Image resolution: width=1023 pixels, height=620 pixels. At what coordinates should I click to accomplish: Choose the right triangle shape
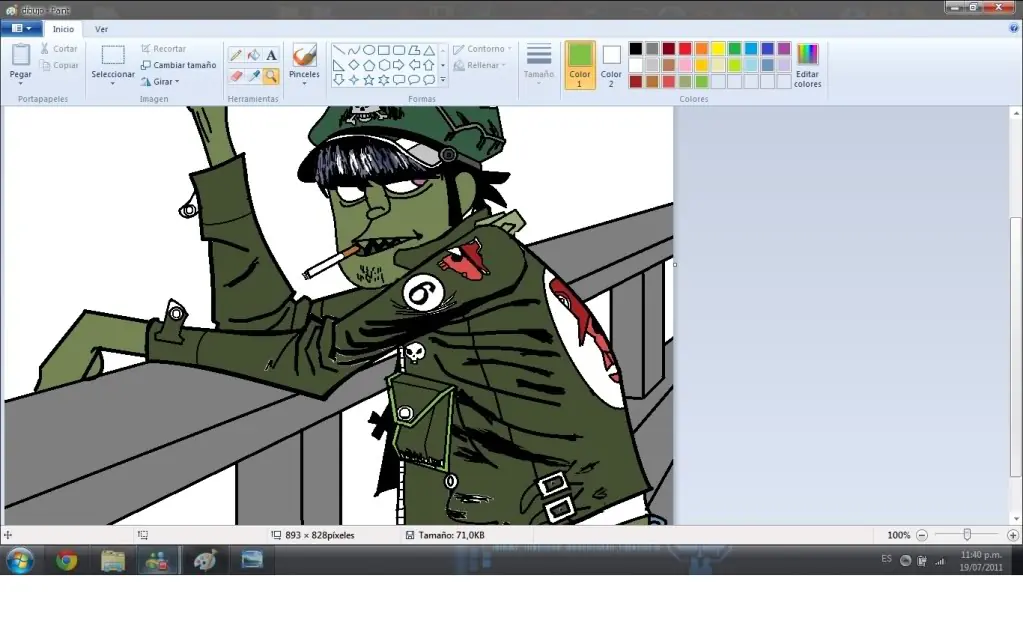tap(339, 65)
